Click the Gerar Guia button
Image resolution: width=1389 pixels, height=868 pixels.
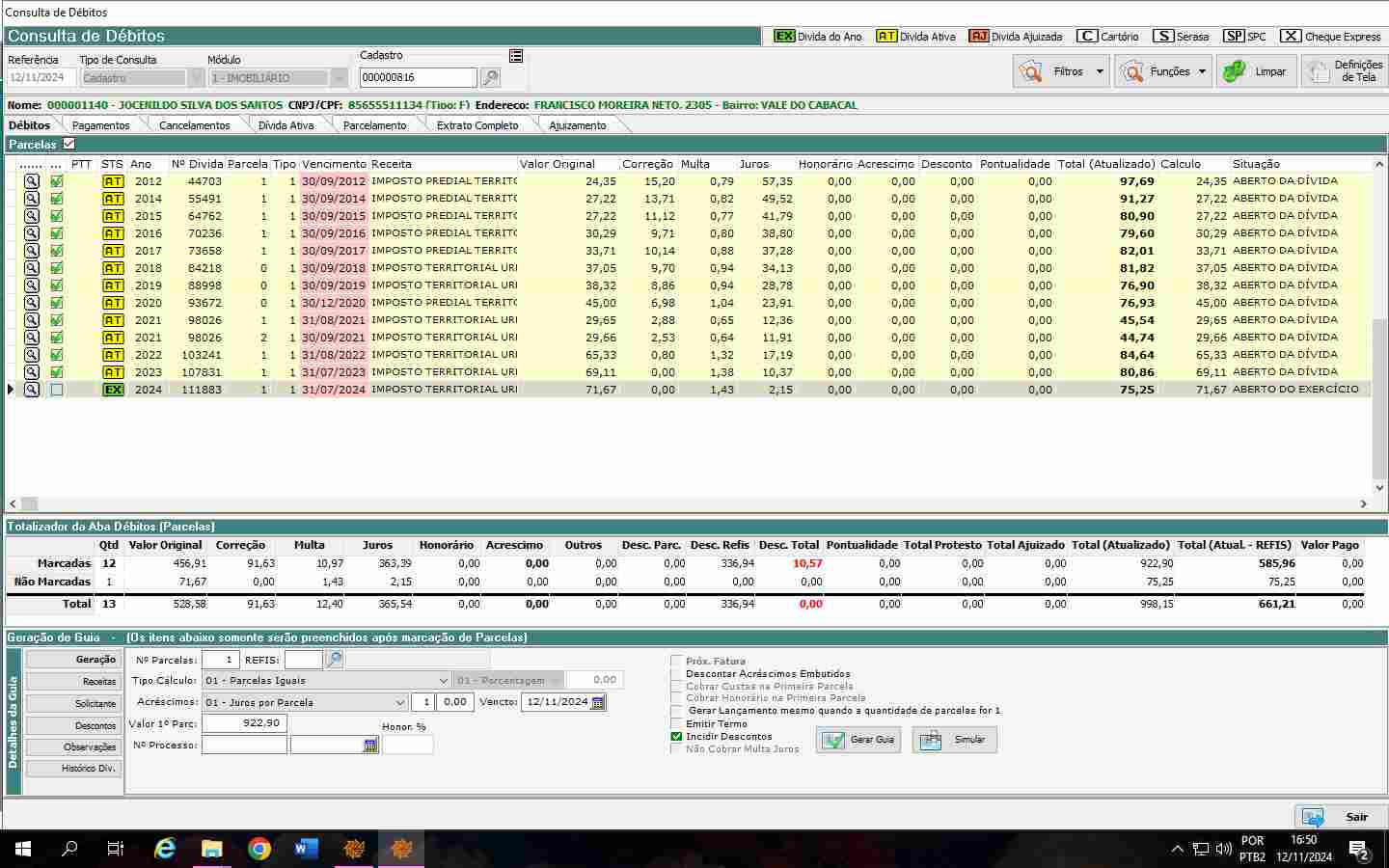click(x=858, y=740)
